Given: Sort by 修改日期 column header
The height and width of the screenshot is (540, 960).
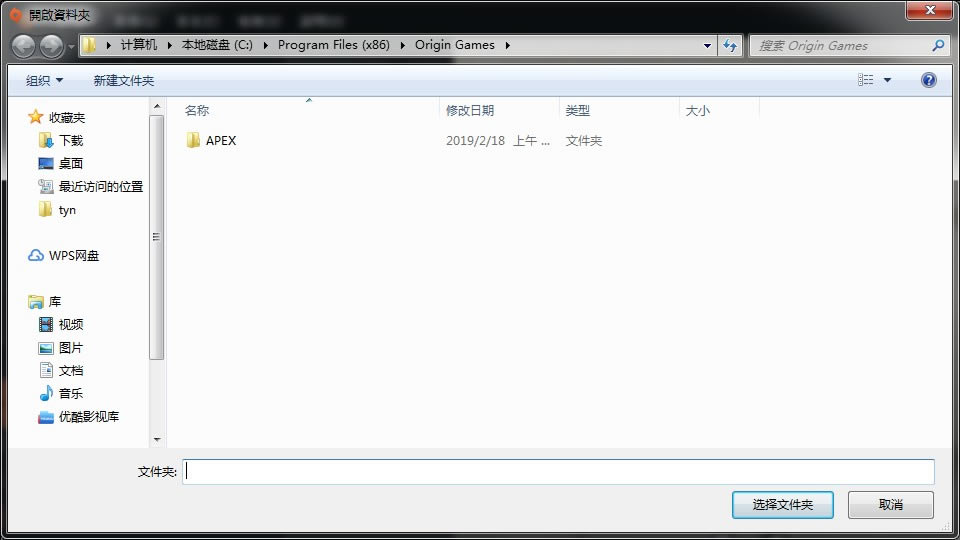Looking at the screenshot, I should coord(470,111).
